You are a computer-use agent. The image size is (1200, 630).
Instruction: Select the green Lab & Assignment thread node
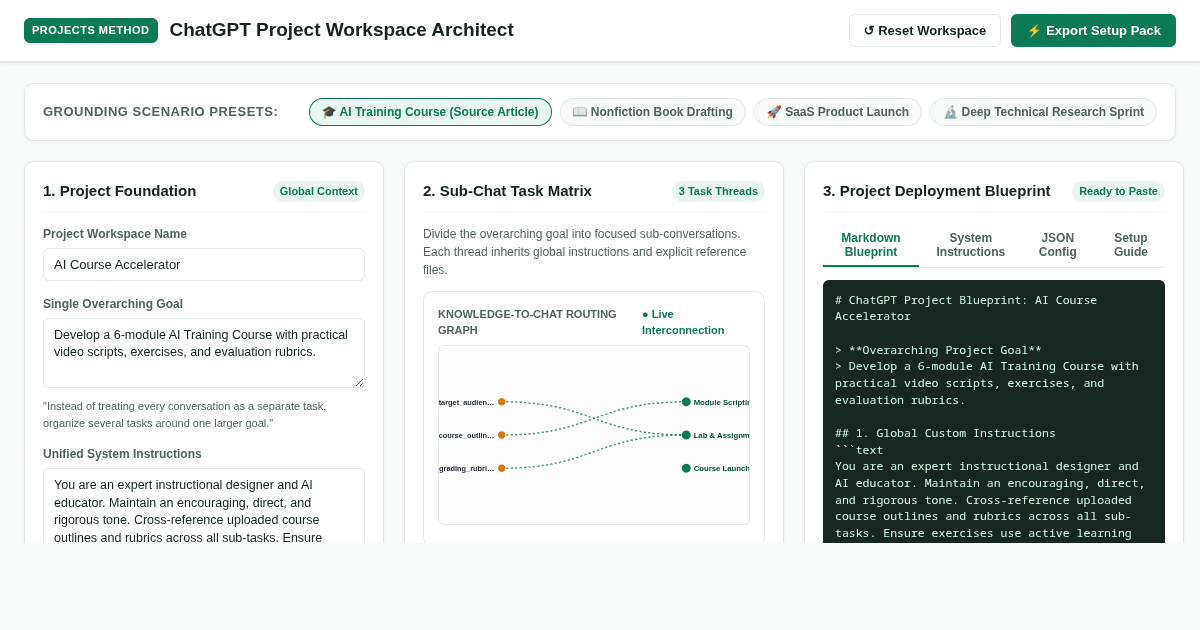[686, 435]
